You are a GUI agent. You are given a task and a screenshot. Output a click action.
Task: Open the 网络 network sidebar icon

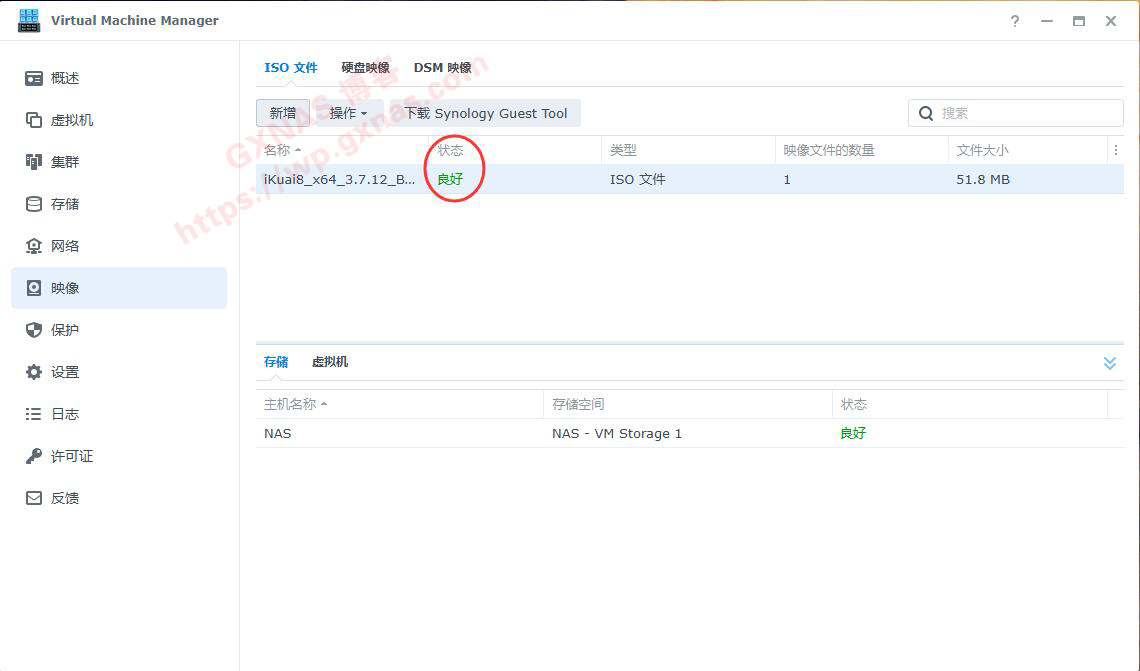(x=34, y=246)
